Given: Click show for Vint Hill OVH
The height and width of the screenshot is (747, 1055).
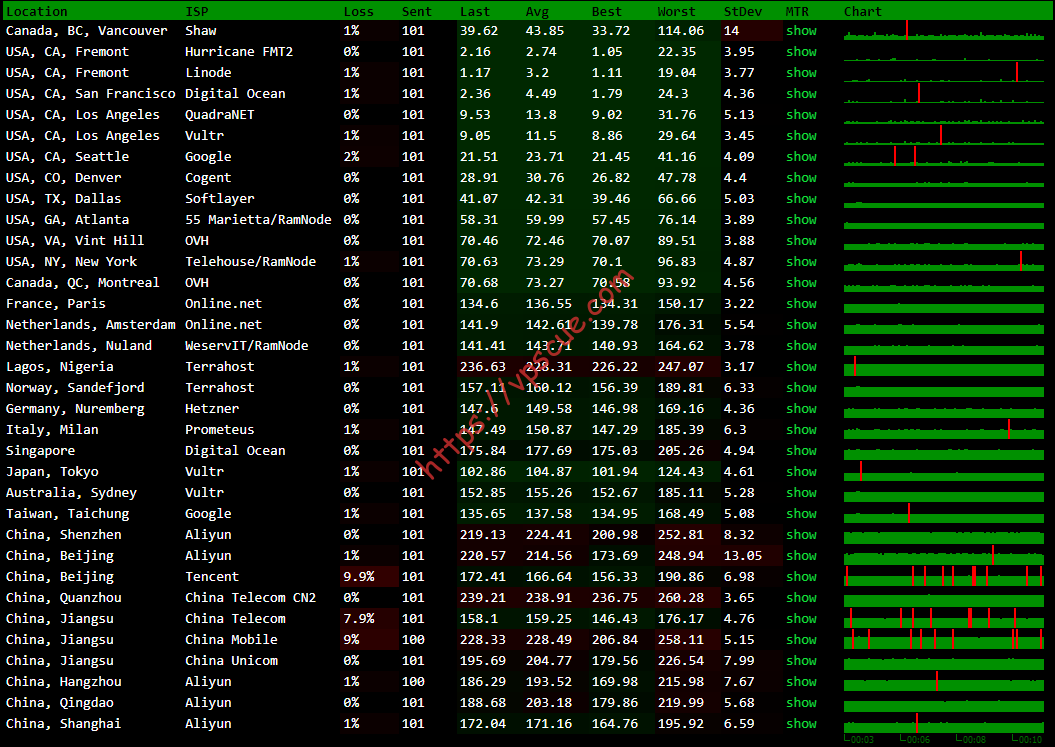Looking at the screenshot, I should point(801,241).
